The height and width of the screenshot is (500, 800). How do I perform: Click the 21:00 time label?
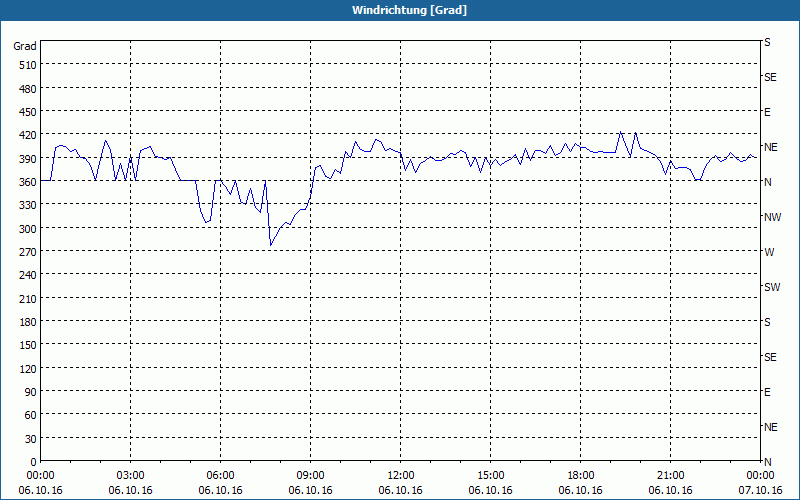[670, 476]
